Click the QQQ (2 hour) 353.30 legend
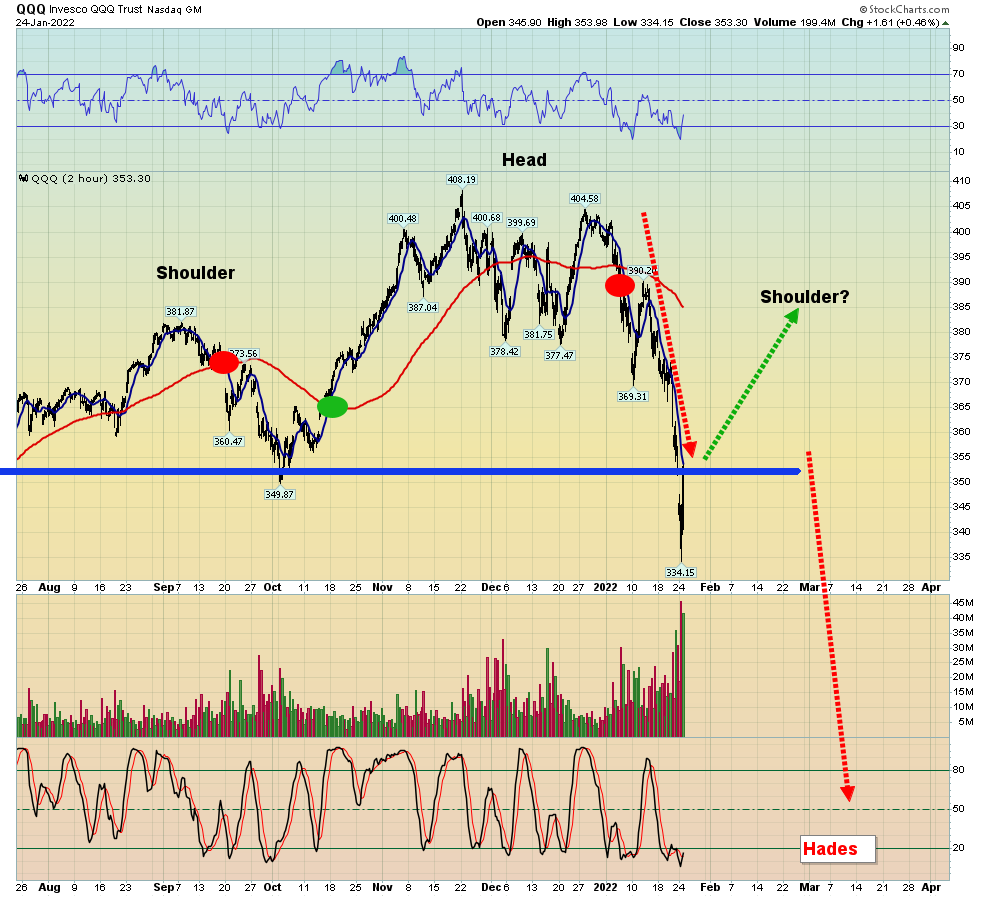Screen dimensions: 990x897 coord(91,179)
